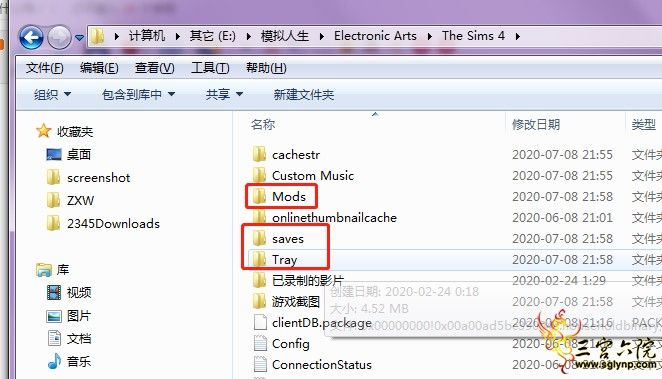The width and height of the screenshot is (662, 379).
Task: Expand the arrow after The Sims 4
Action: click(518, 36)
